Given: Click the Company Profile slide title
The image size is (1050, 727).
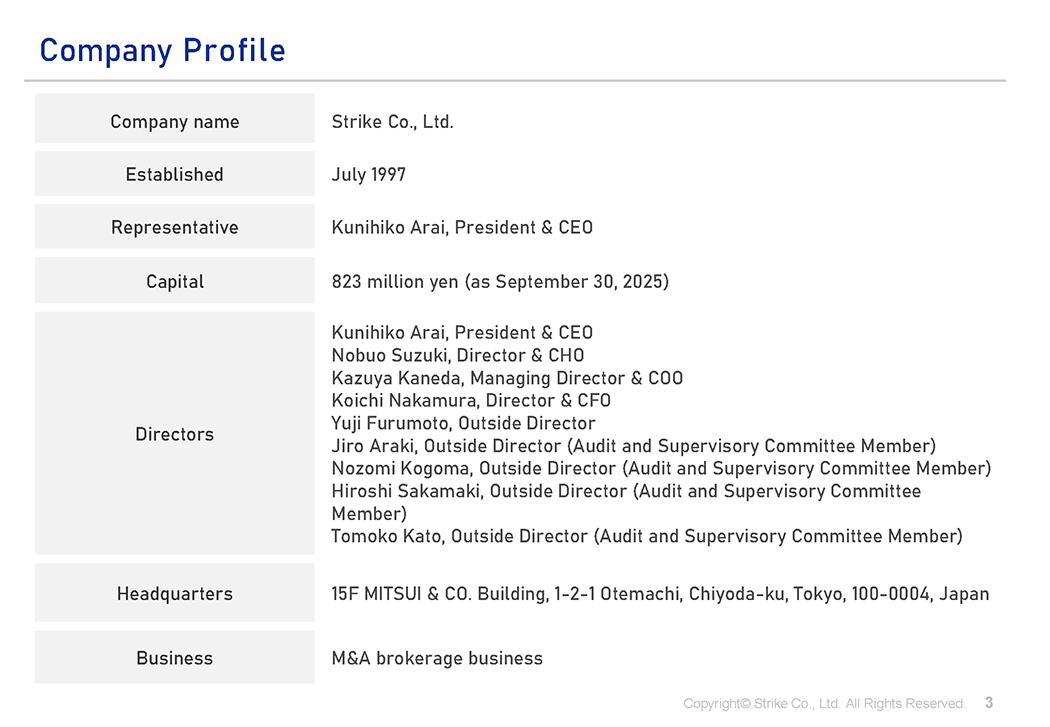Looking at the screenshot, I should click(x=162, y=51).
